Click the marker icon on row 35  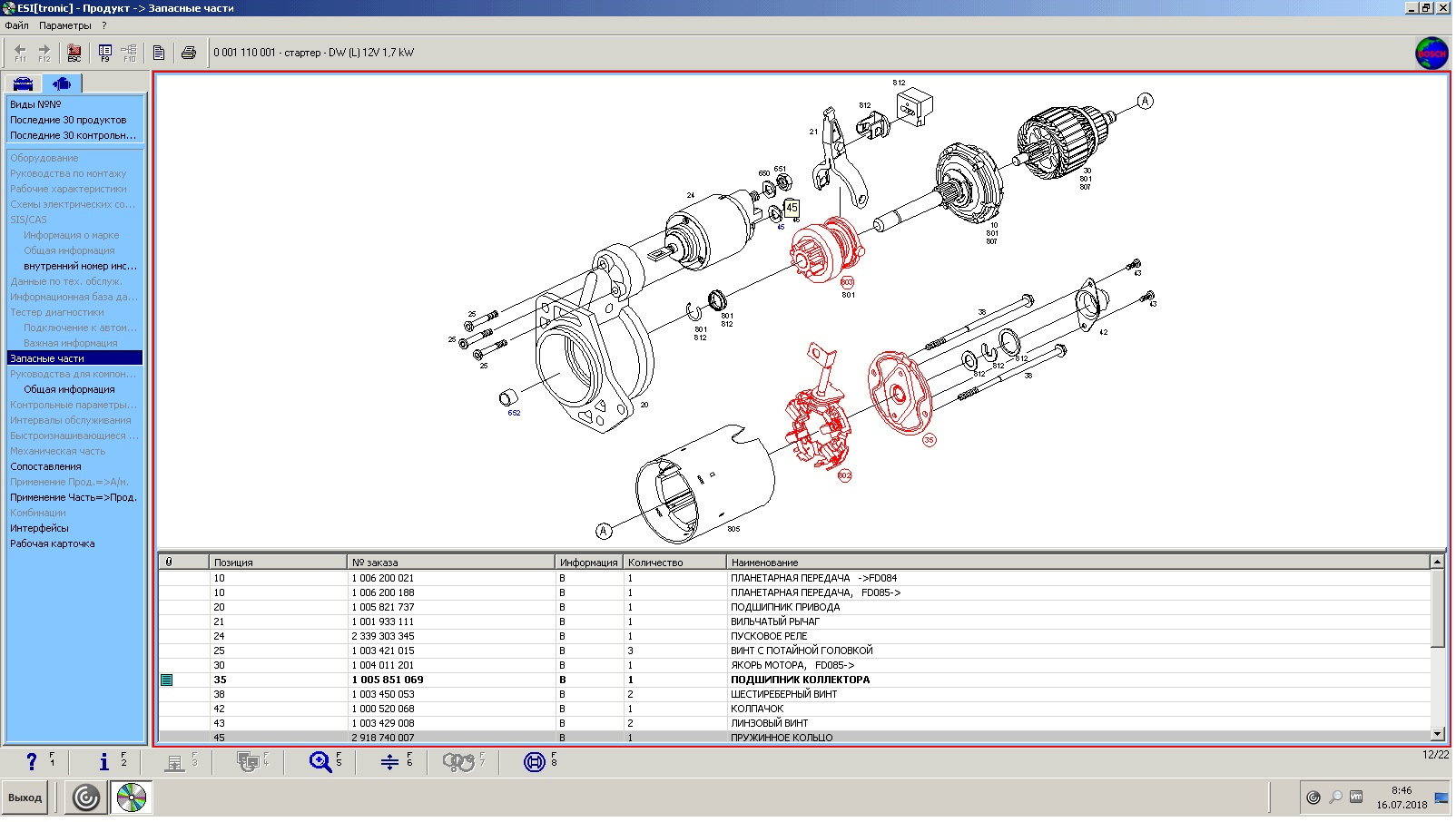point(167,680)
